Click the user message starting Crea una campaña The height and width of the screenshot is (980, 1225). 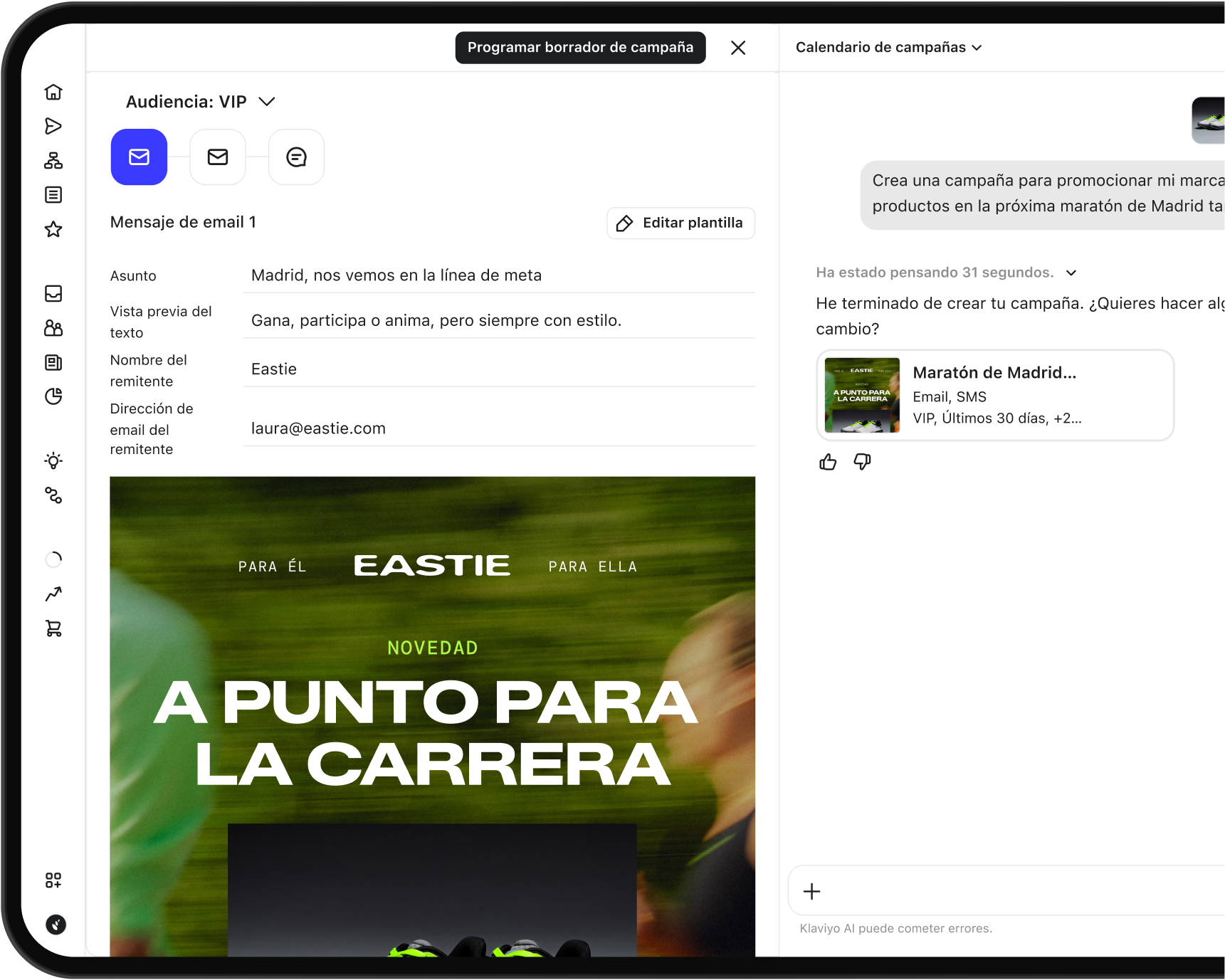click(1043, 194)
